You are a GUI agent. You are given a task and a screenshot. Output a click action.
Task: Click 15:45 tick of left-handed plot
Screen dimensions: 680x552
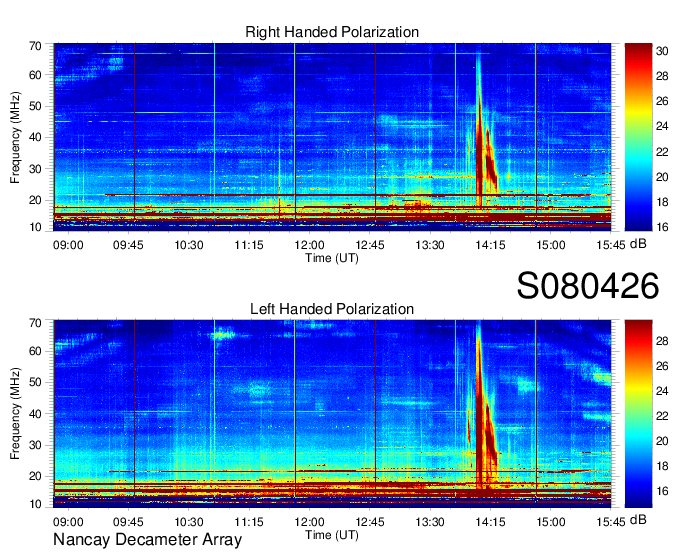pos(611,522)
